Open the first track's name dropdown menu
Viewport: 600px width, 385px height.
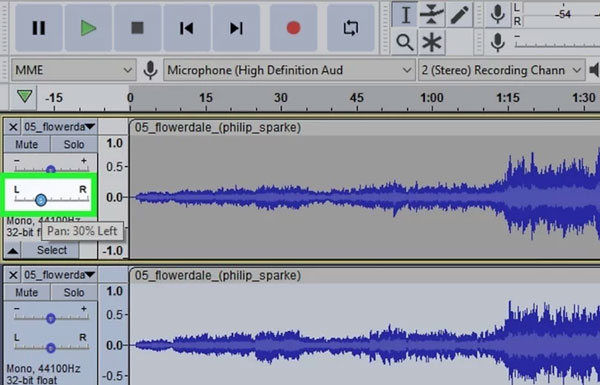(x=60, y=127)
